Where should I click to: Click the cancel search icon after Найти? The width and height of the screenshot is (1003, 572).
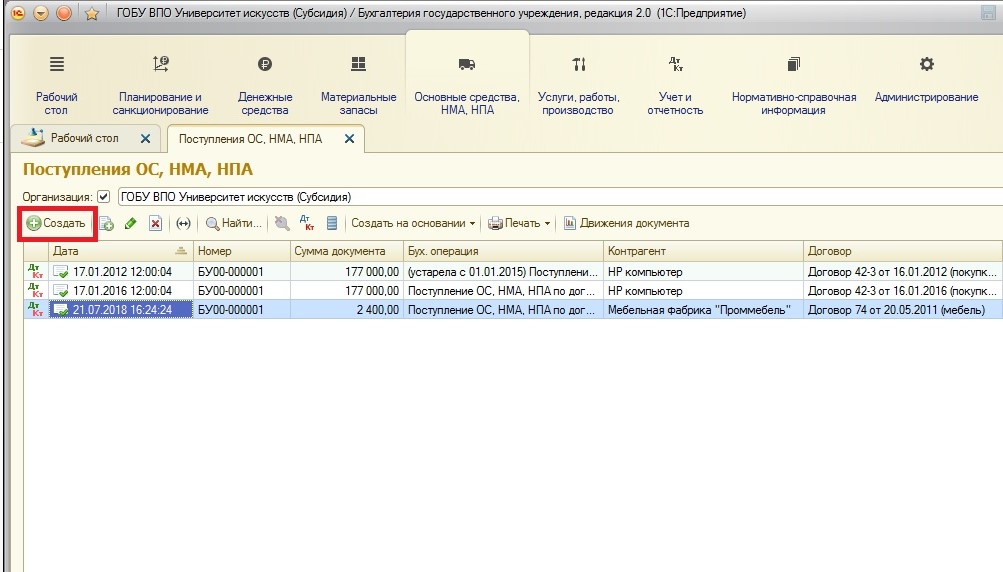(283, 224)
